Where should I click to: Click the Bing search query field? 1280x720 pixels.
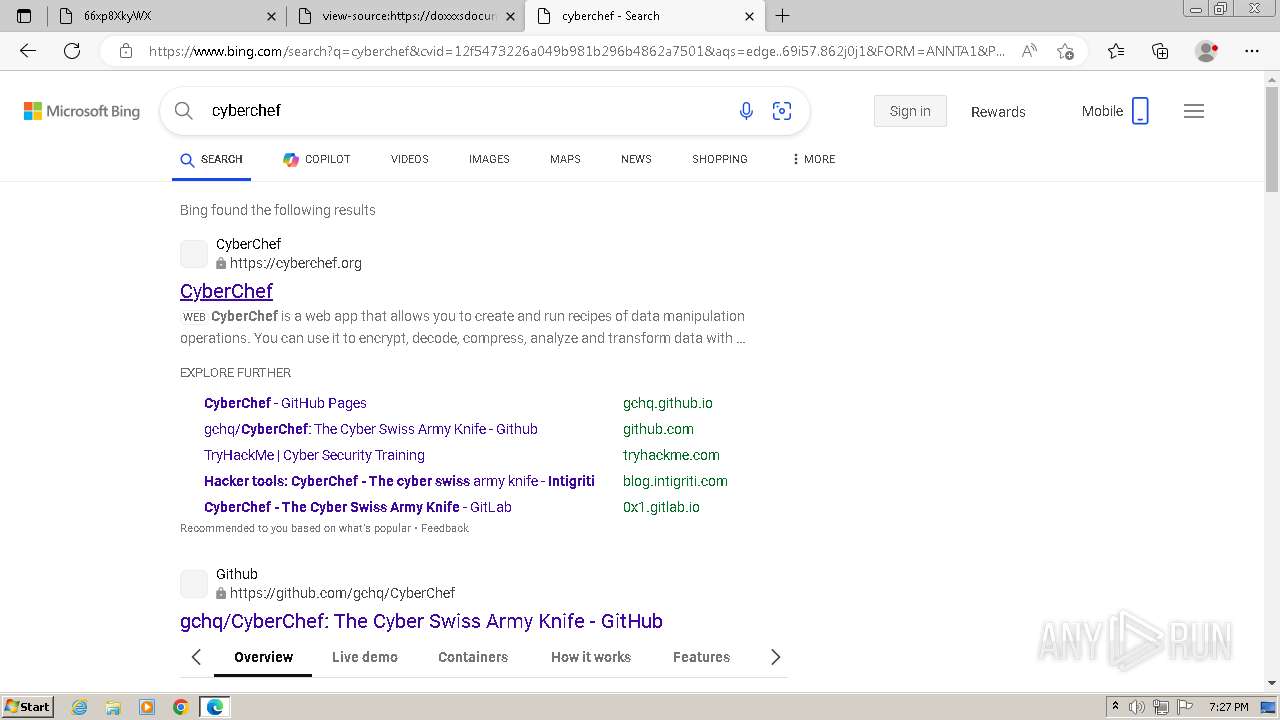coord(460,111)
